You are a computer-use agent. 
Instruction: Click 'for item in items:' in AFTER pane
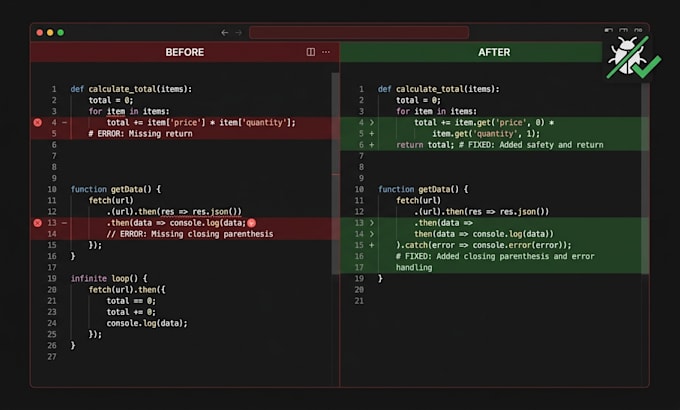click(x=436, y=112)
